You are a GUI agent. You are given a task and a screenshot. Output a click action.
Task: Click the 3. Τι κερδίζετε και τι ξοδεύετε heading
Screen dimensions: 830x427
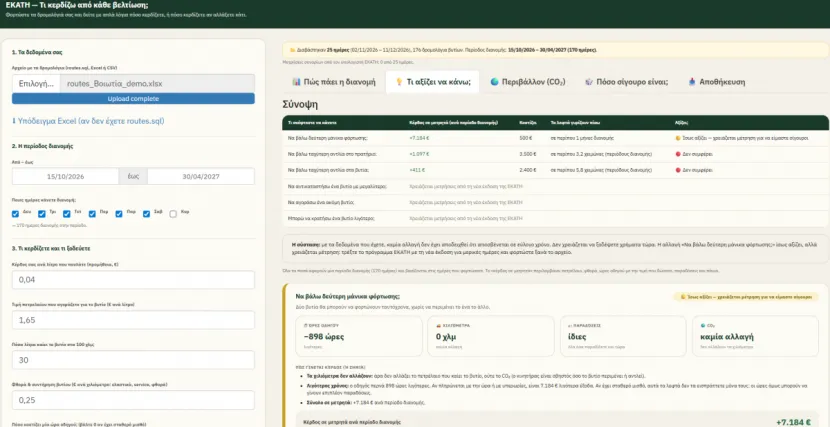click(x=53, y=248)
